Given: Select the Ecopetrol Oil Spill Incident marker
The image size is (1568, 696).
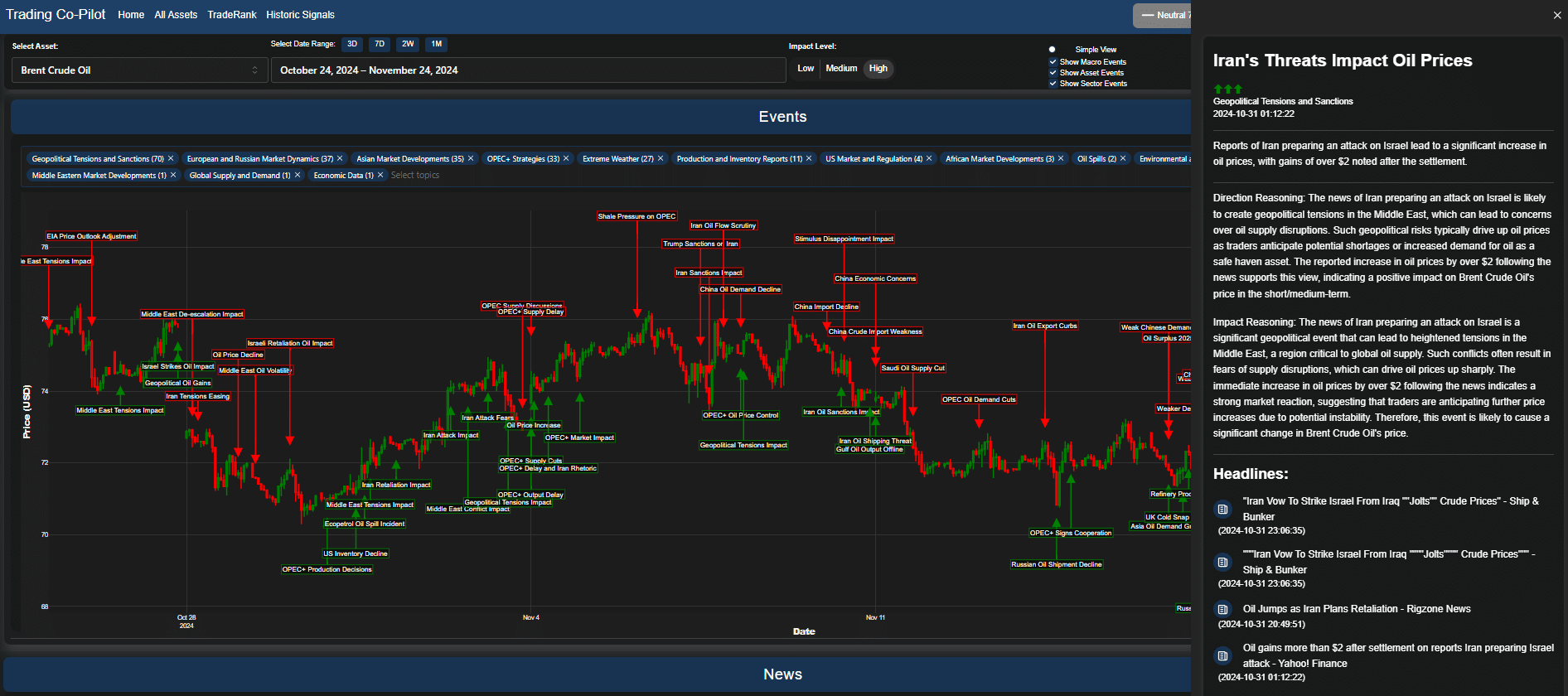Looking at the screenshot, I should (x=365, y=524).
